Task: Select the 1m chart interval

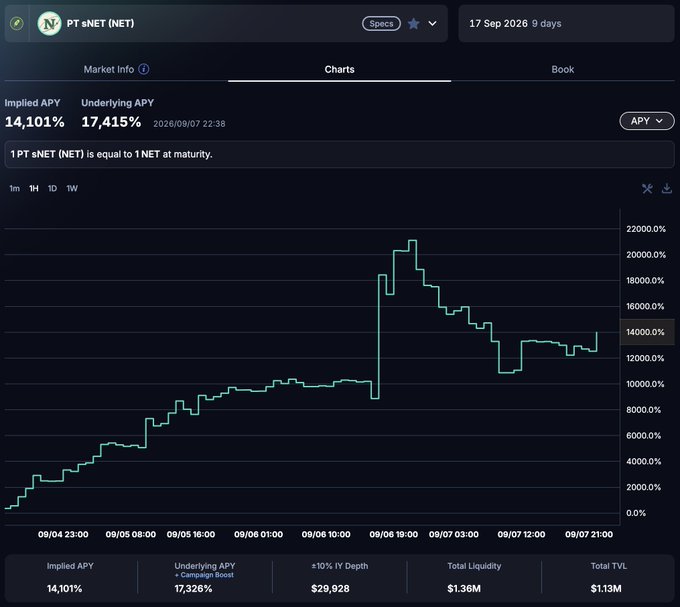Action: pos(14,188)
